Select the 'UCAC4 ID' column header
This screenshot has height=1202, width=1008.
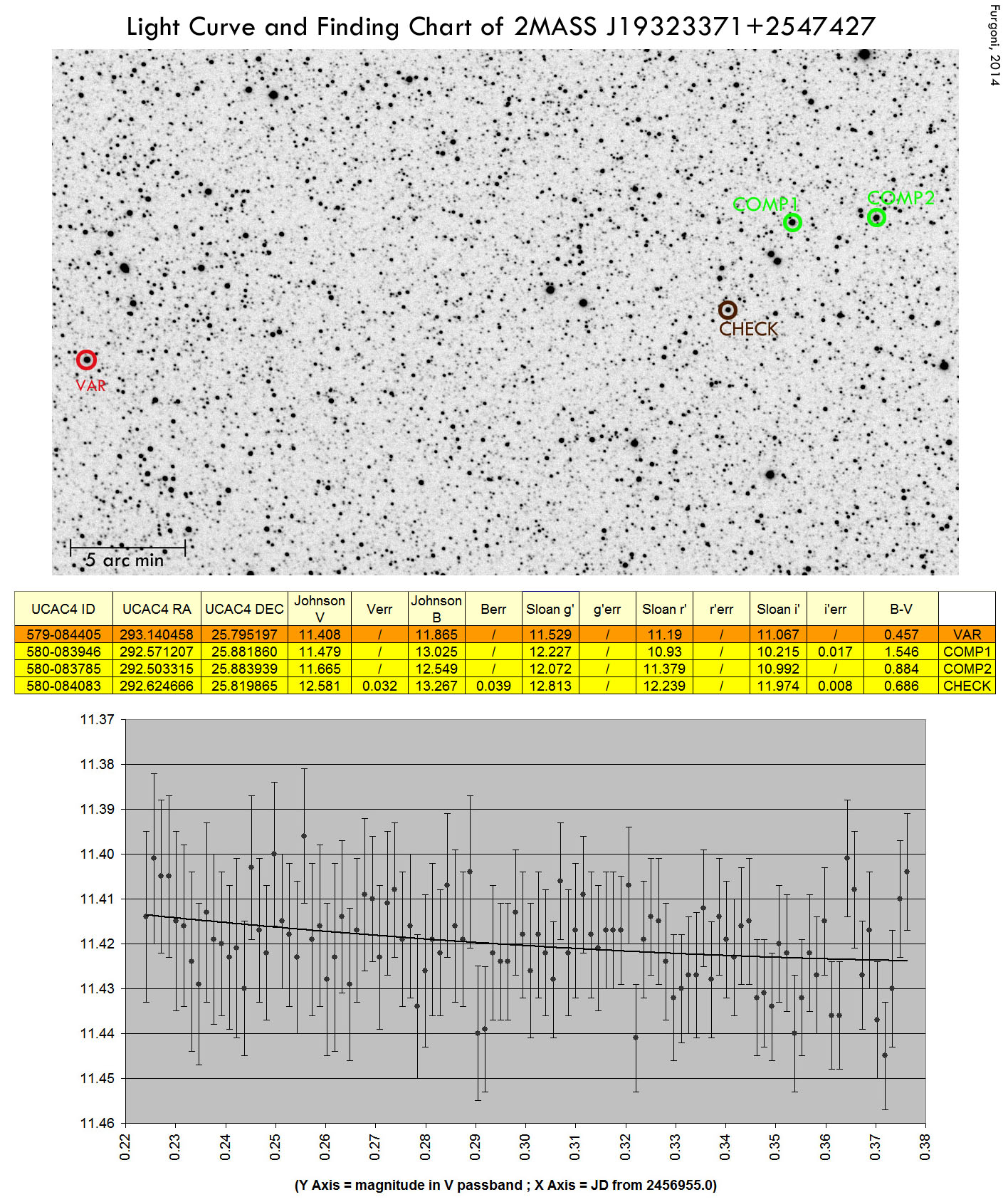coord(63,609)
